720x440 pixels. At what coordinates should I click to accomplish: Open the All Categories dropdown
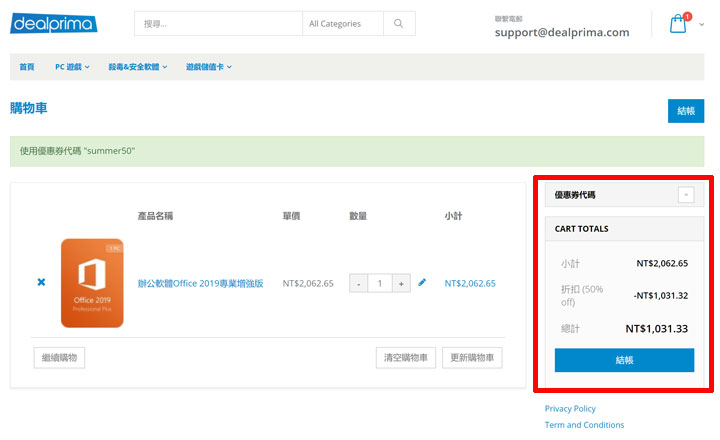(x=341, y=24)
